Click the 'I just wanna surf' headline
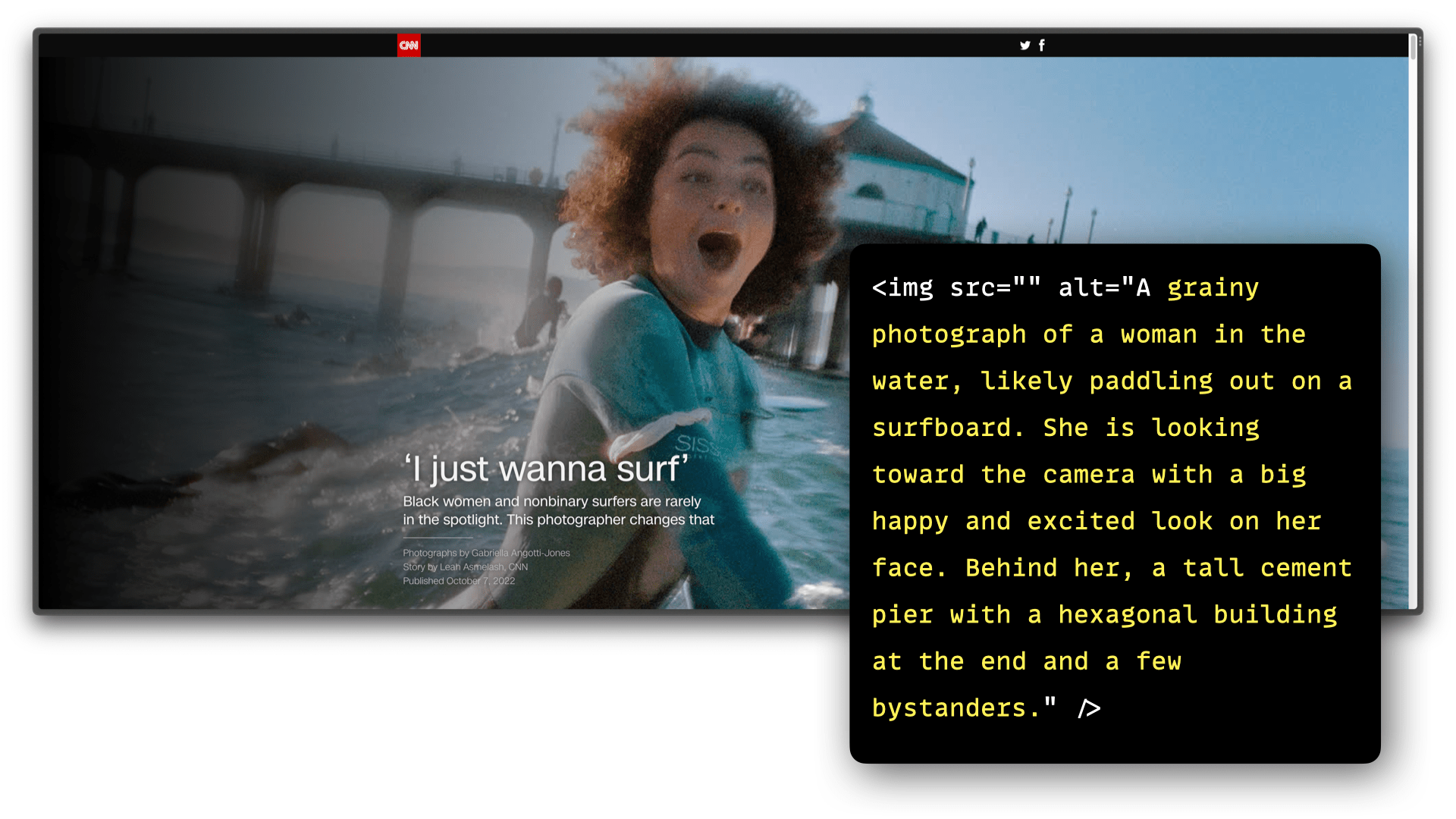The image size is (1456, 819). [546, 469]
